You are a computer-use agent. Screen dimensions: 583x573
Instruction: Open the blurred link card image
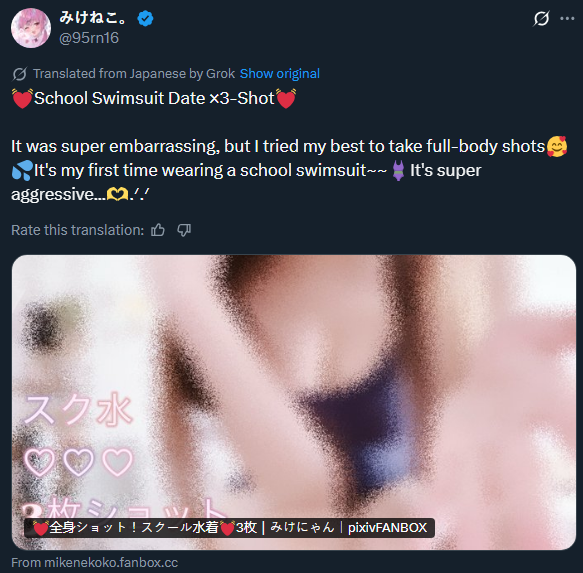click(294, 402)
